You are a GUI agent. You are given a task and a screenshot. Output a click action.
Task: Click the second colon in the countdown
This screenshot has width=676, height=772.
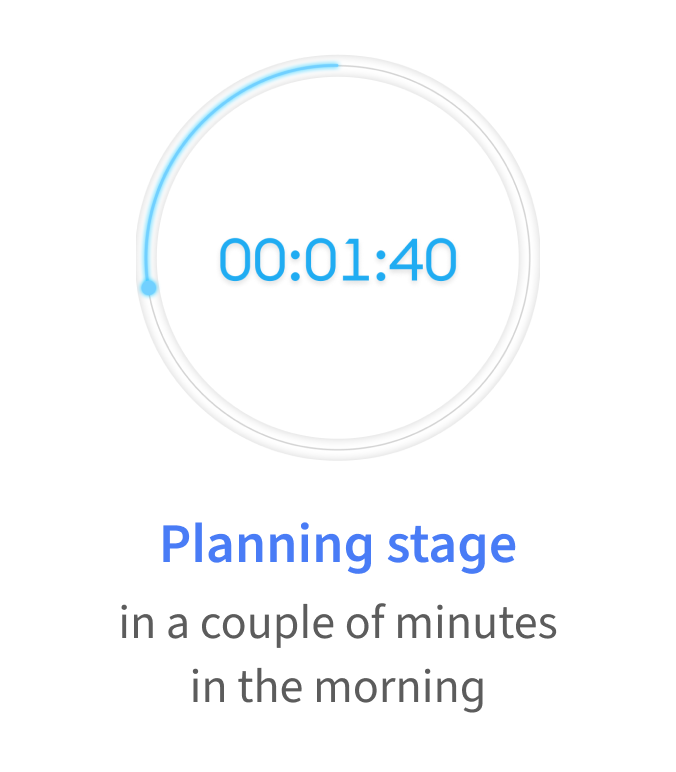(x=380, y=266)
